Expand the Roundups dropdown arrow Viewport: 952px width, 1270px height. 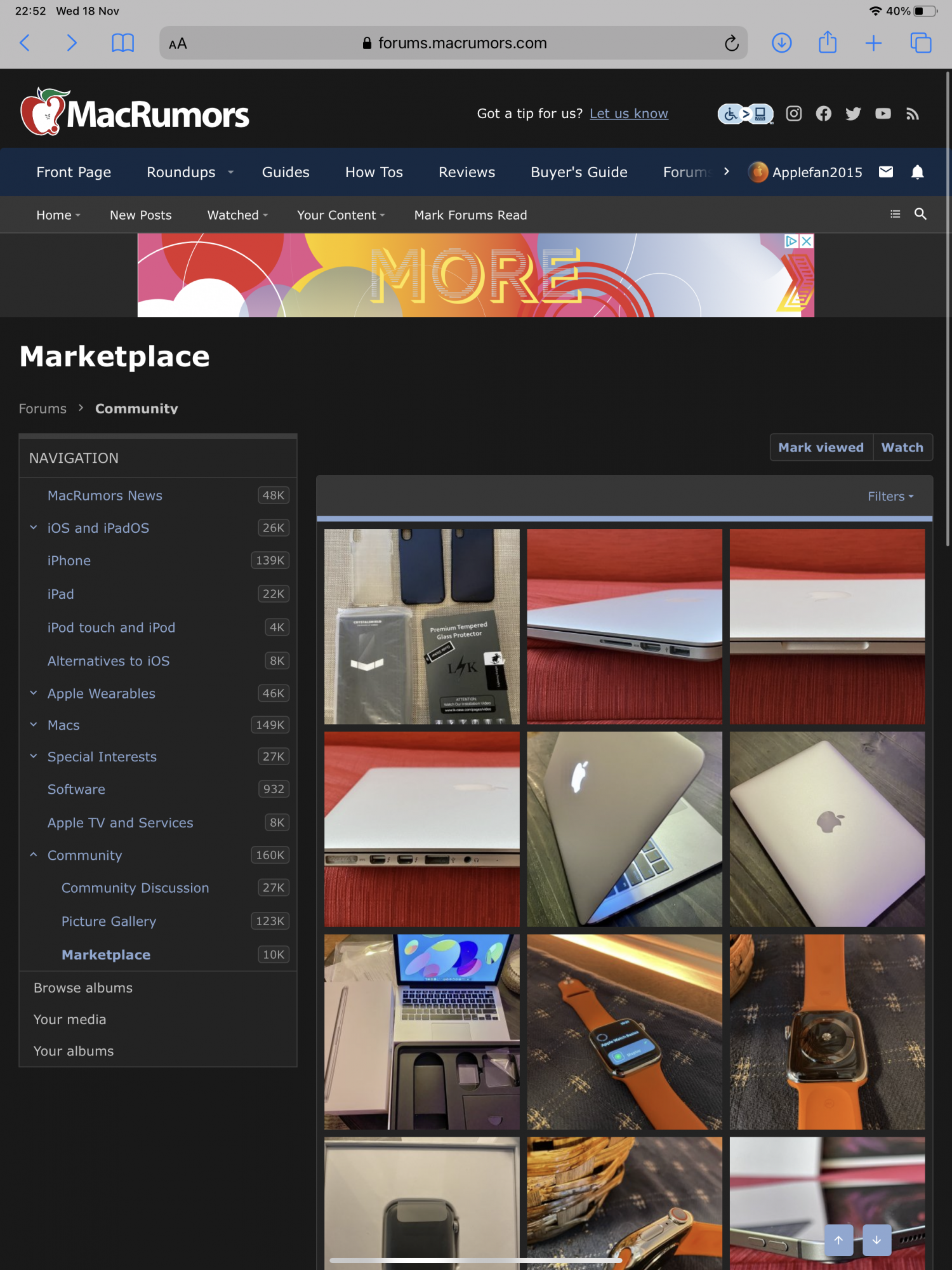[231, 172]
